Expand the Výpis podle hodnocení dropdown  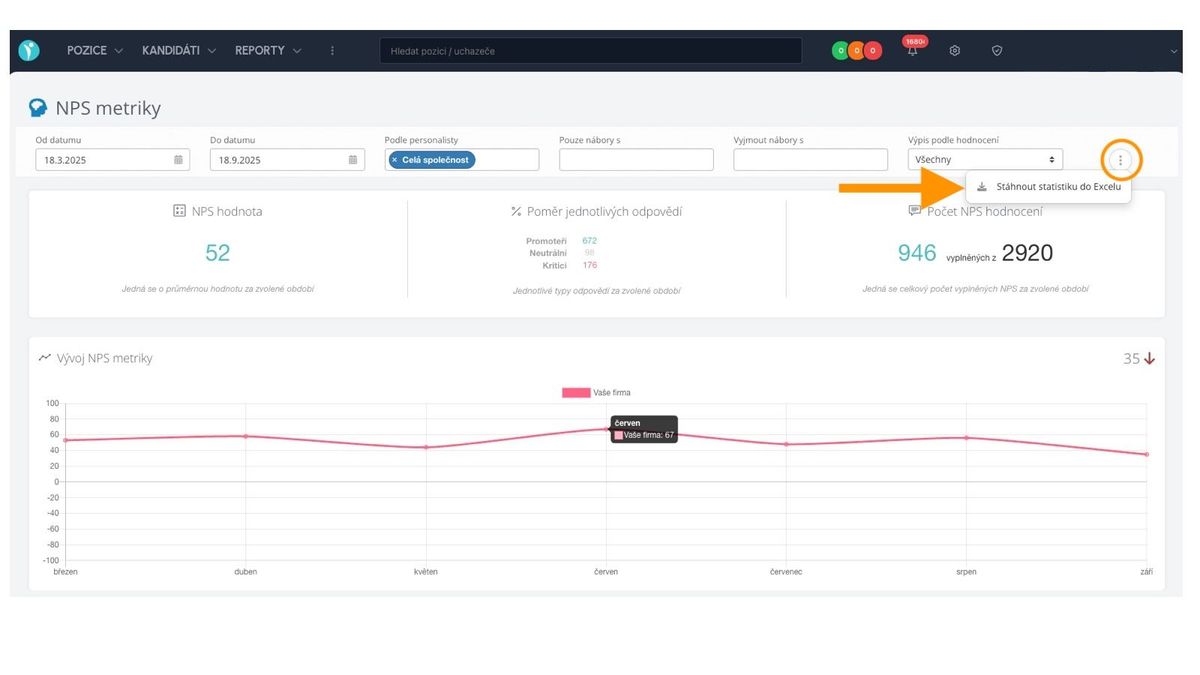click(x=985, y=160)
